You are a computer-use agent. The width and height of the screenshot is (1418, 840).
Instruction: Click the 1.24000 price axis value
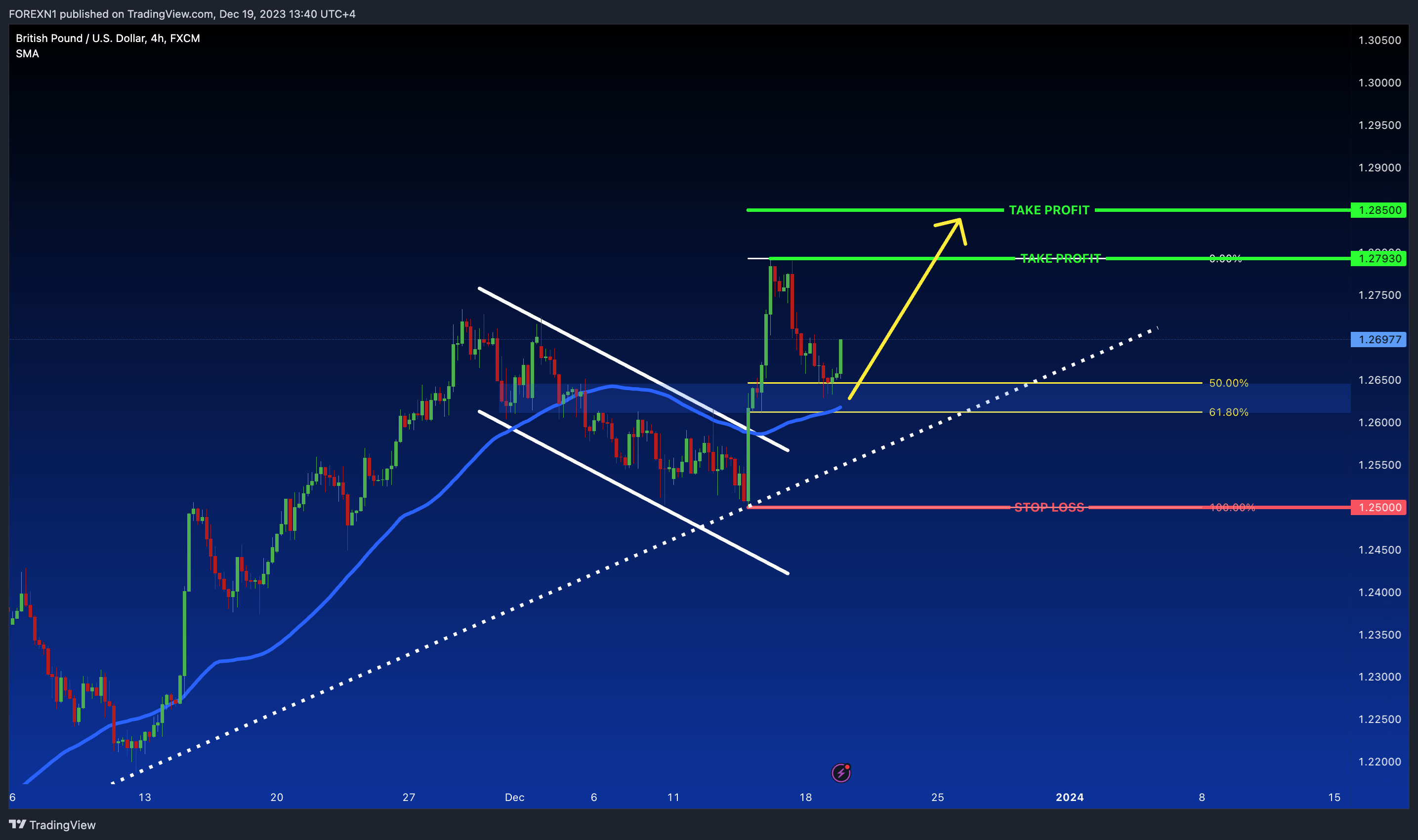(1379, 592)
